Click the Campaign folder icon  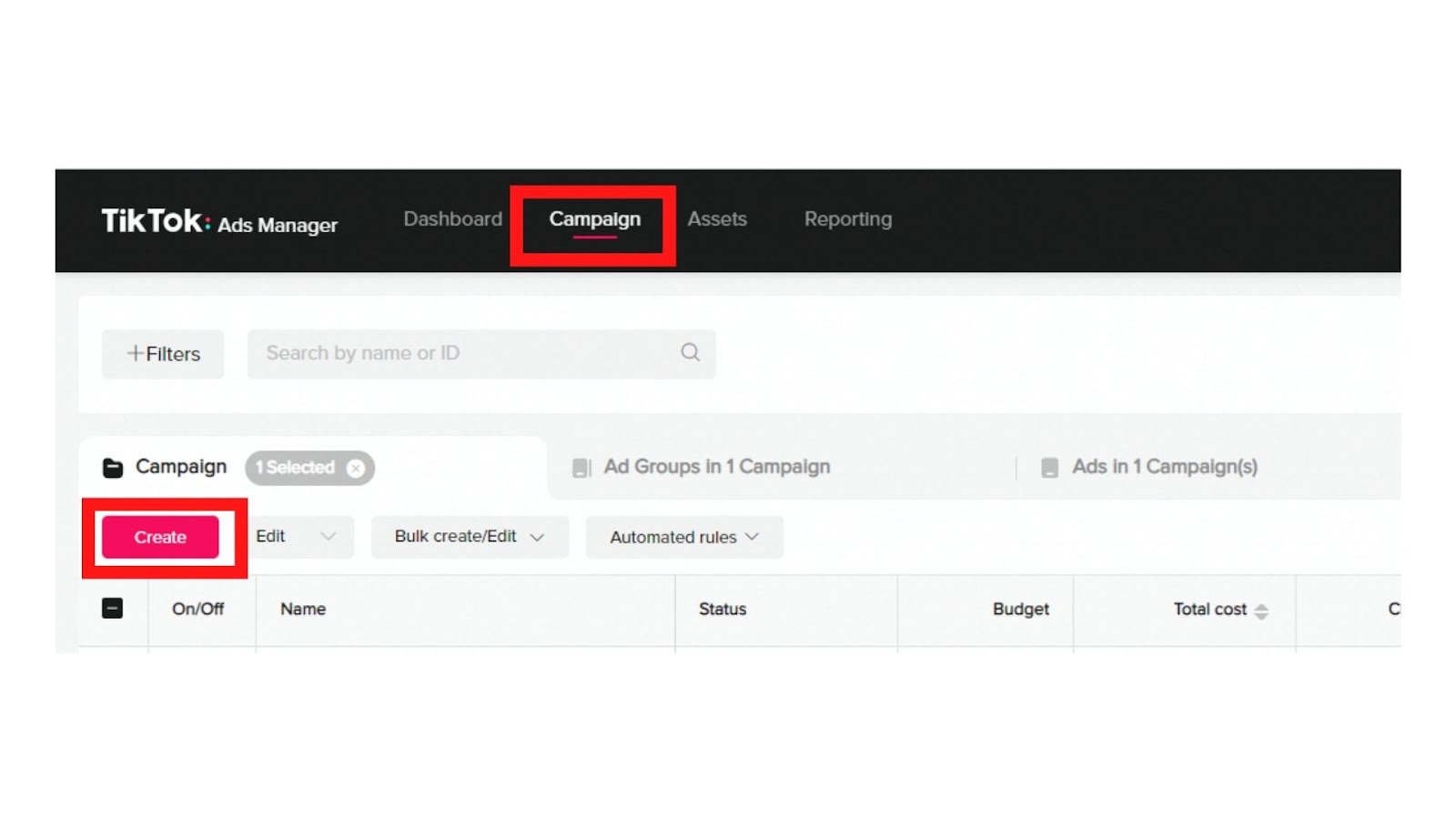(x=113, y=468)
